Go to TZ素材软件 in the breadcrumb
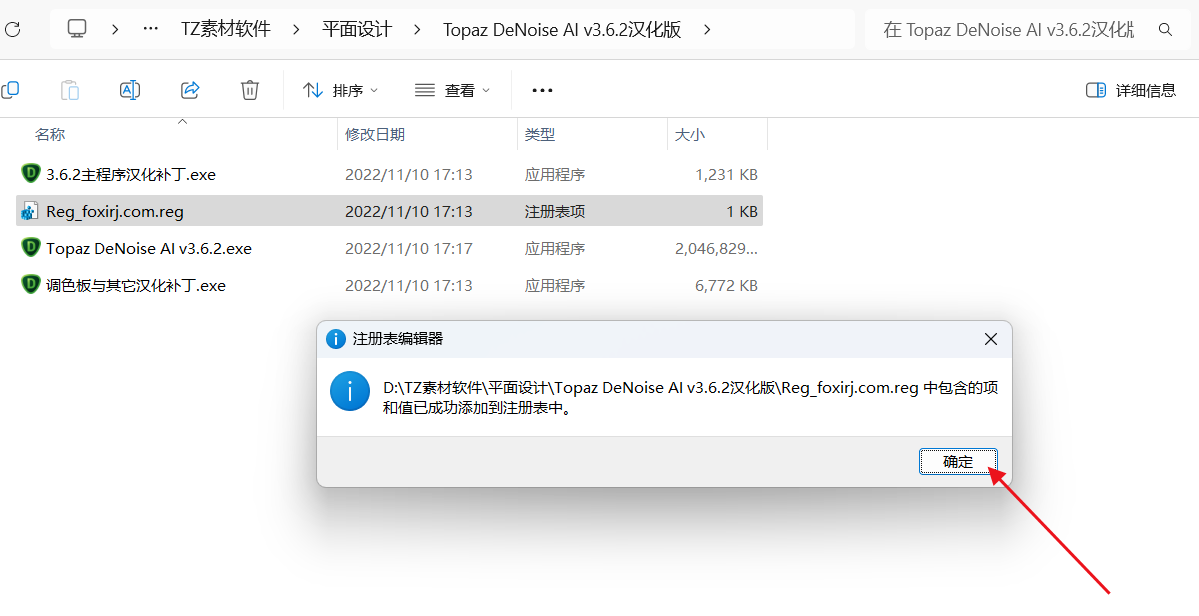Screen dimensions: 1199x616 pos(226,30)
